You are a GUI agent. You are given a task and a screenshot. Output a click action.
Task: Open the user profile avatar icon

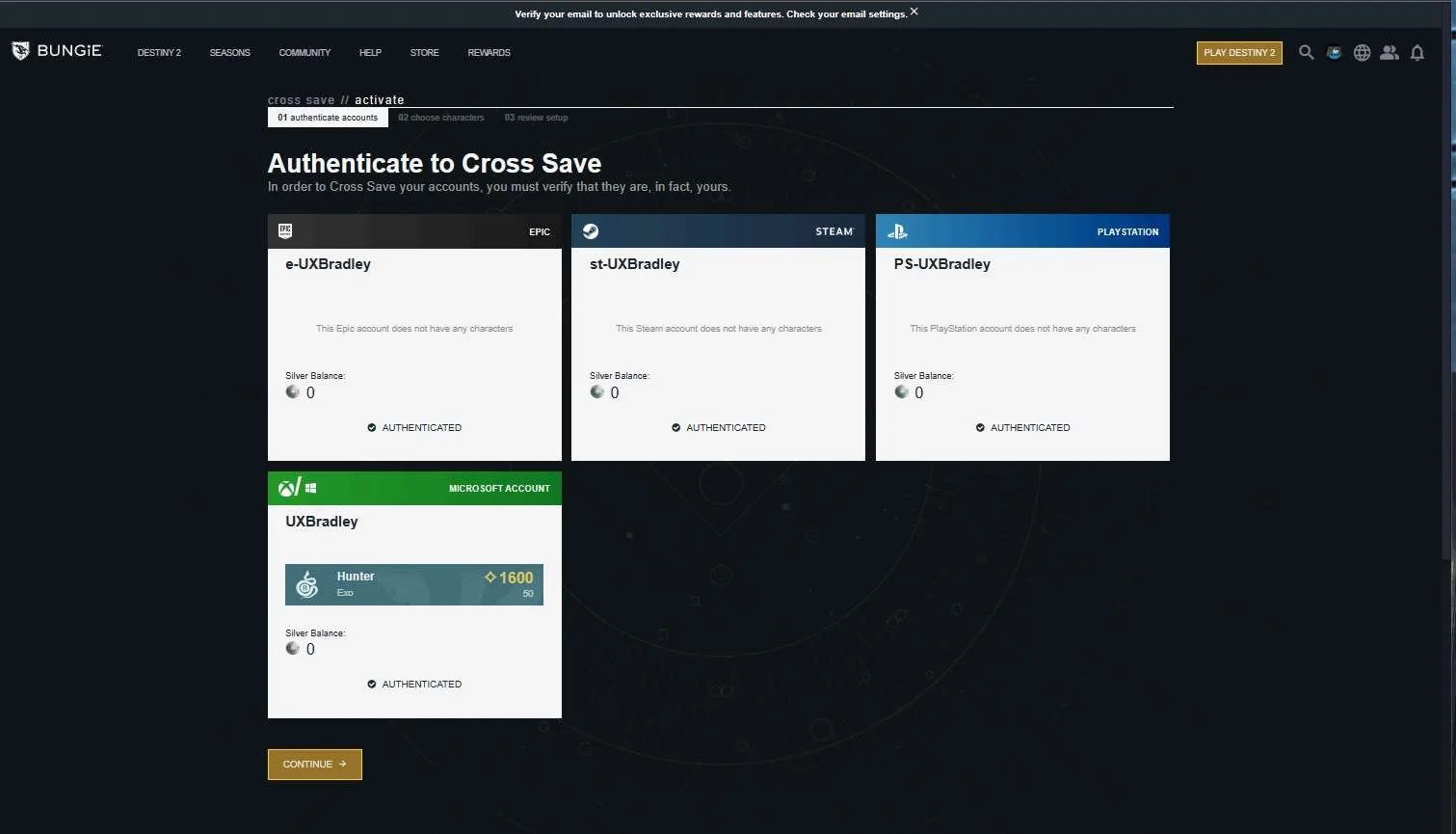click(x=1334, y=53)
